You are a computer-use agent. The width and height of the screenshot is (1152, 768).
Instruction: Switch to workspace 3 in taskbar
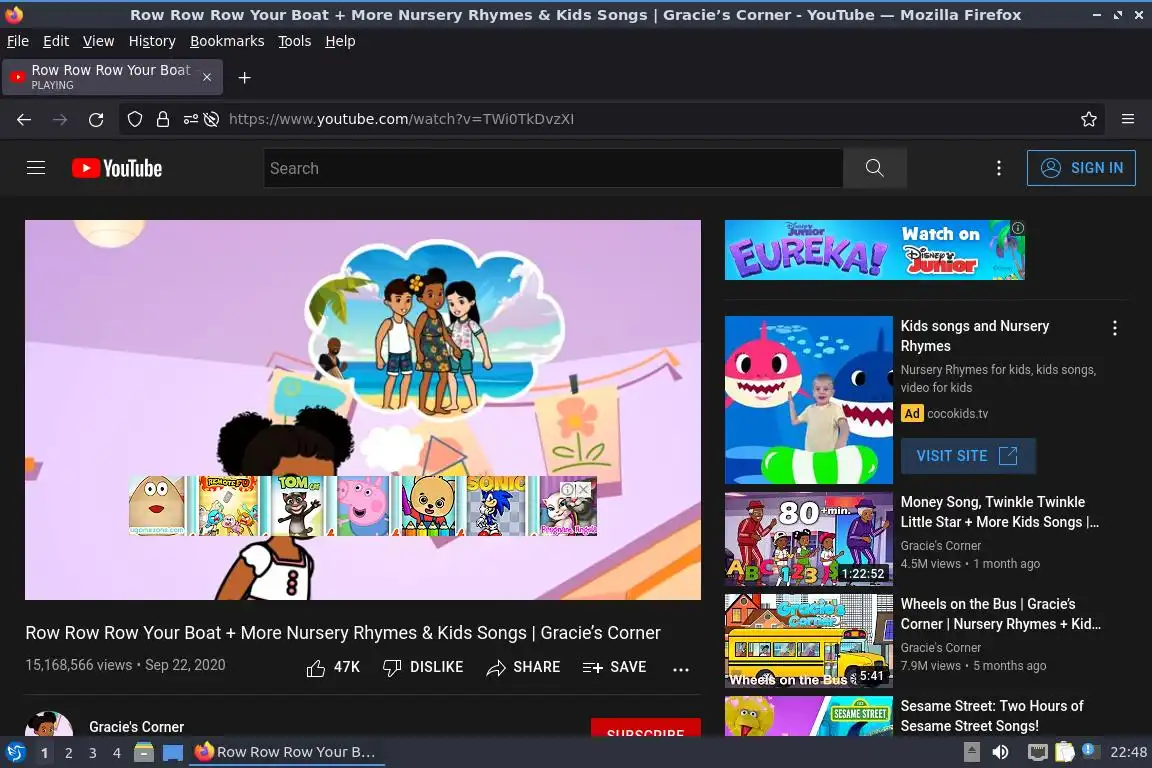[x=93, y=753]
